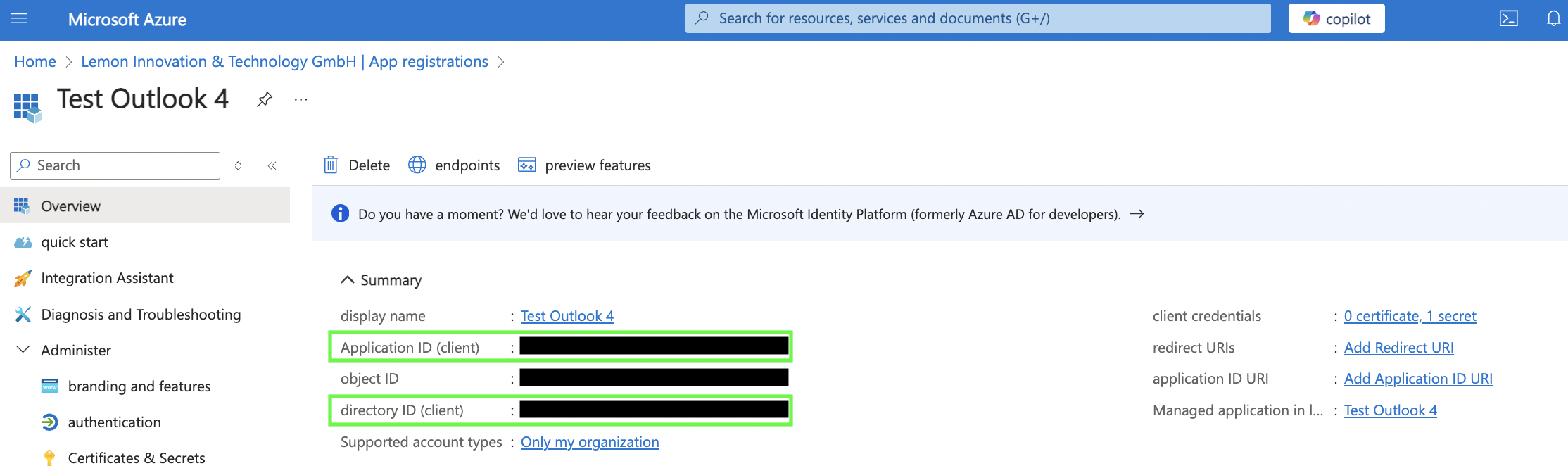
Task: Open Only my organization link
Action: 590,442
